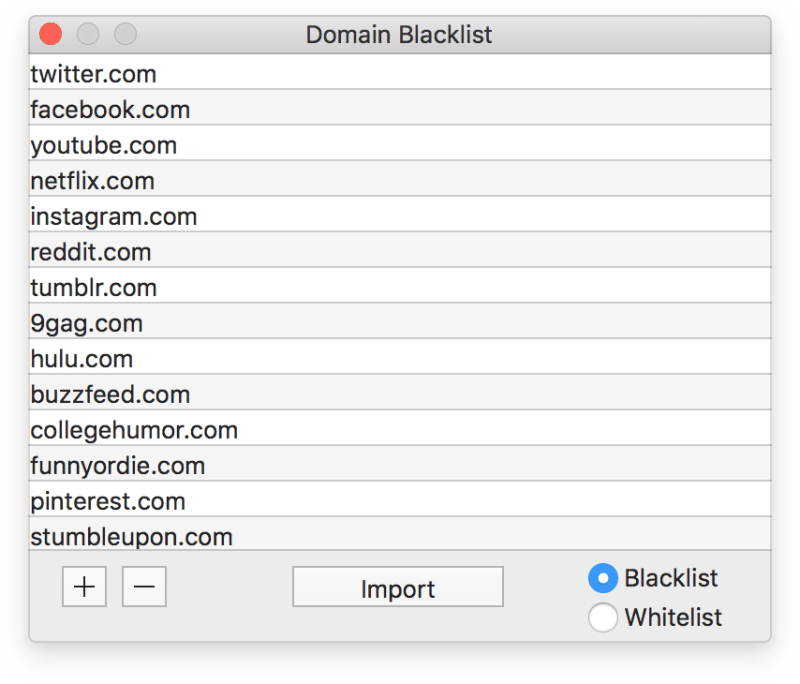
Task: Switch to Whitelist mode
Action: tap(603, 617)
